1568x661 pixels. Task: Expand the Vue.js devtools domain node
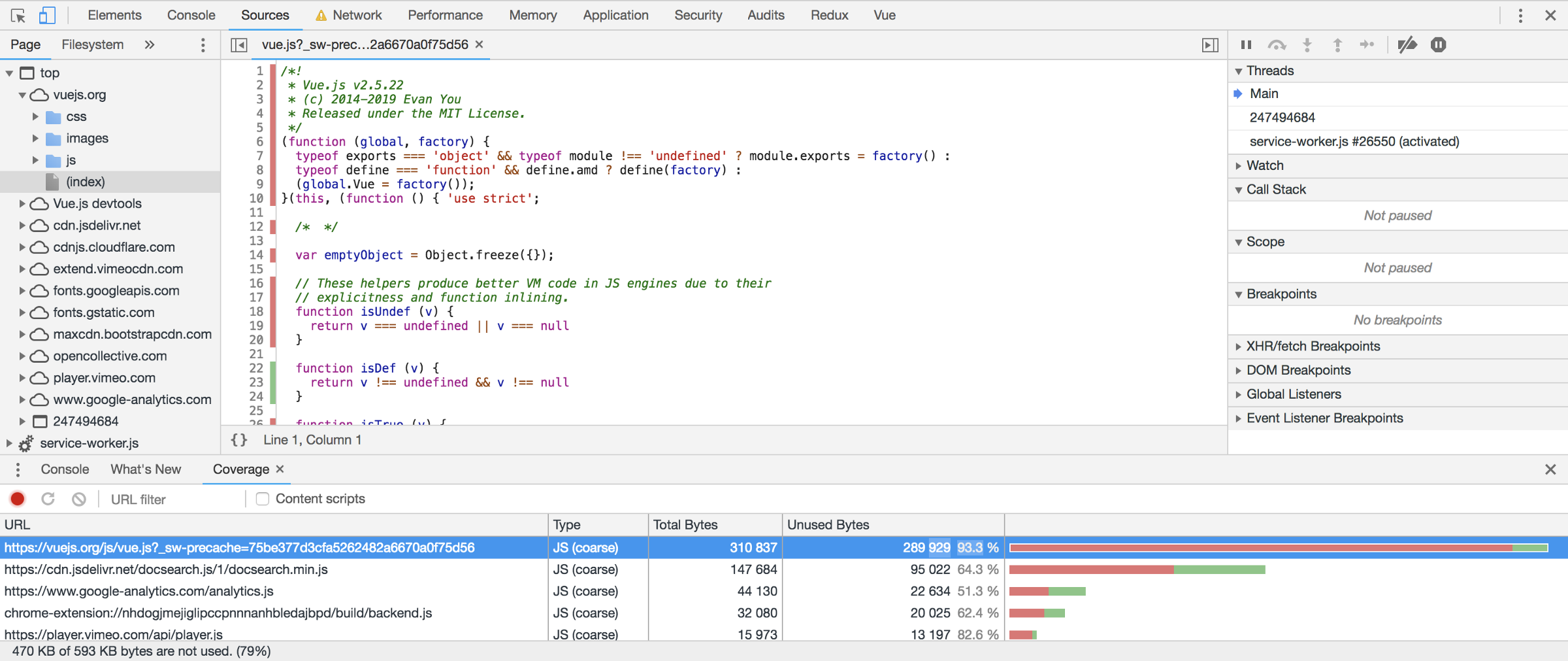click(22, 203)
